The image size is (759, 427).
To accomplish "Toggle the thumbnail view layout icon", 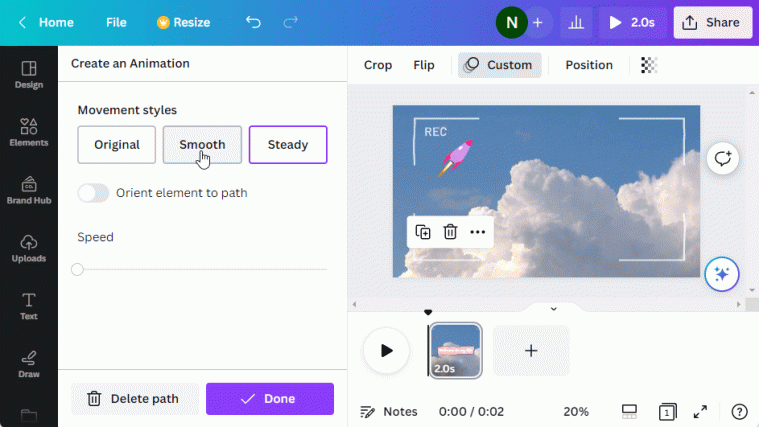I will coord(629,412).
